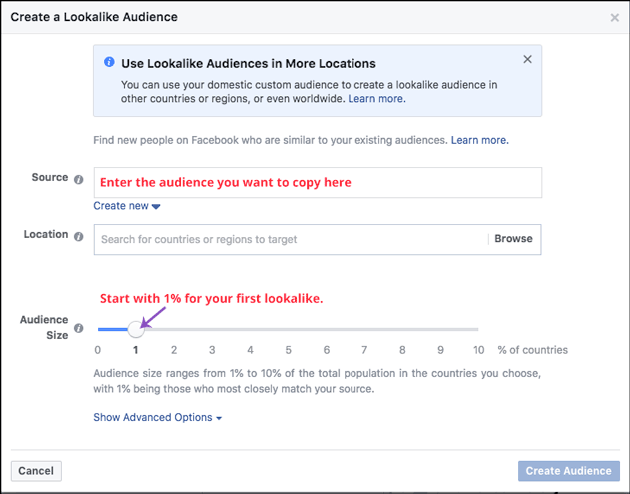Dismiss the Lookalike Audiences info banner
Image resolution: width=630 pixels, height=494 pixels.
click(528, 59)
